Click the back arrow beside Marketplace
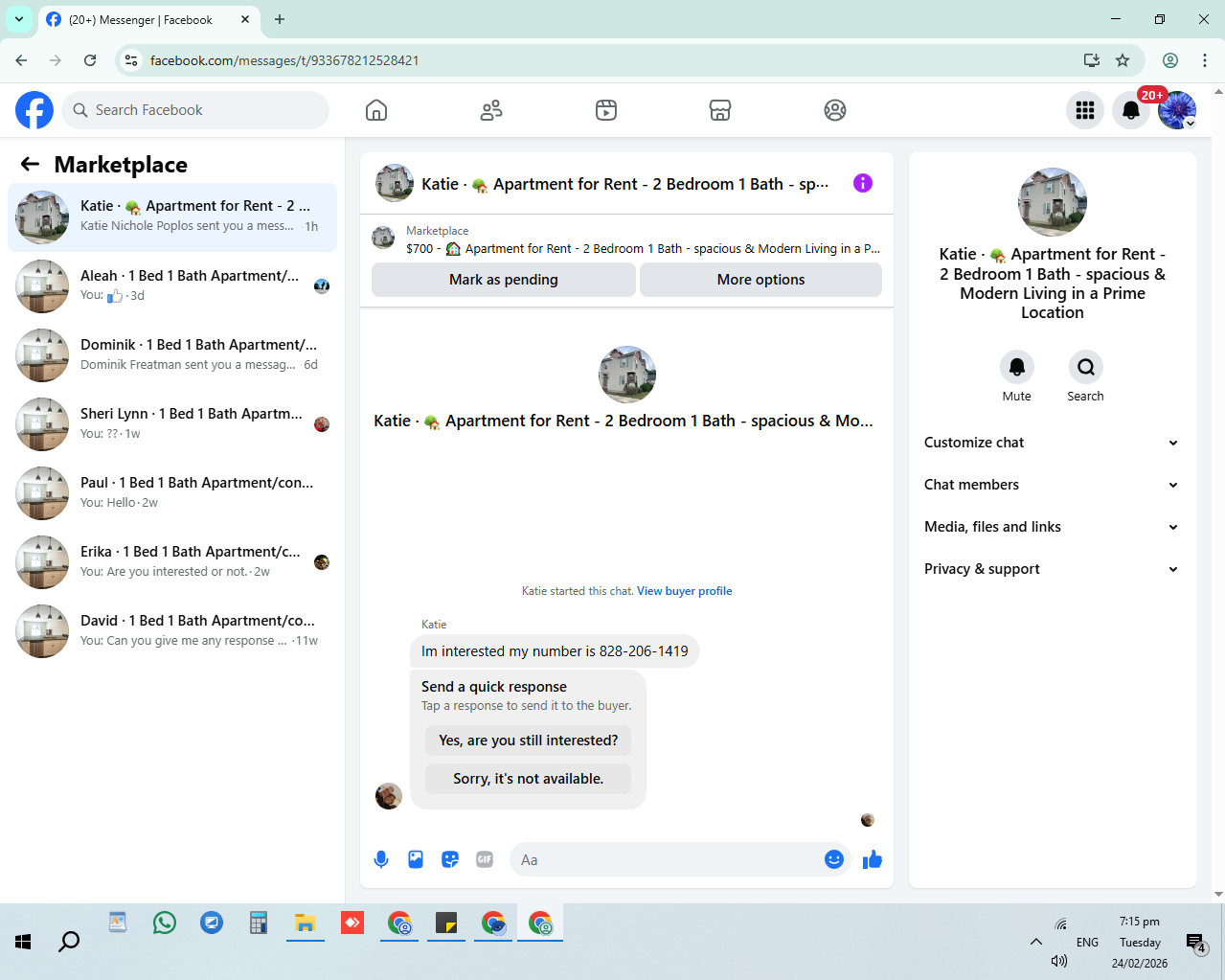 click(x=30, y=164)
